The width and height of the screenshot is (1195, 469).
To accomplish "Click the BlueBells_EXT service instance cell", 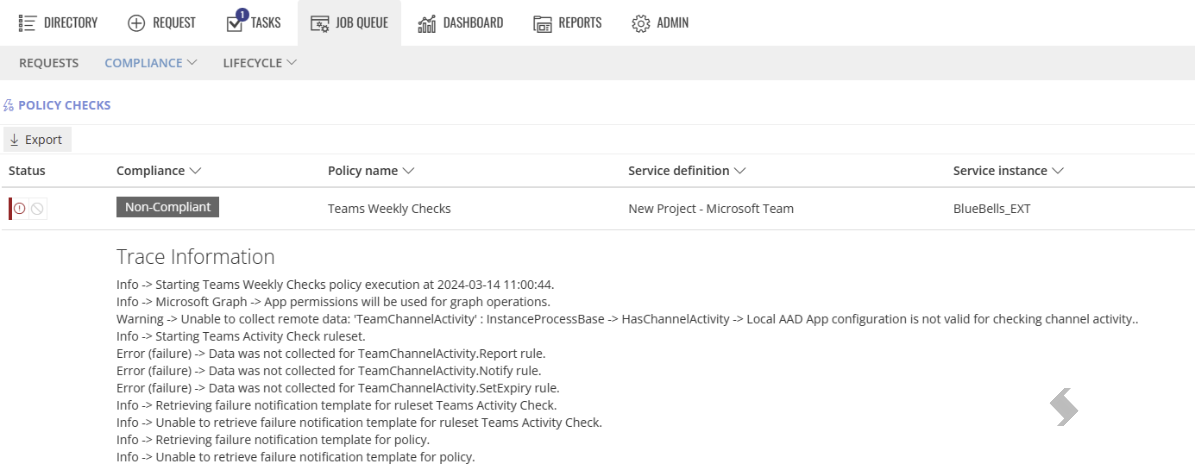I will (x=992, y=208).
